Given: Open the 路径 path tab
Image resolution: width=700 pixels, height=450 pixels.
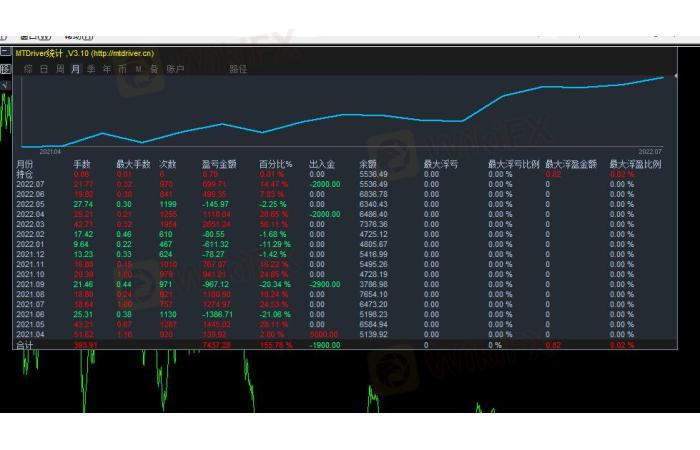Looking at the screenshot, I should pos(238,69).
